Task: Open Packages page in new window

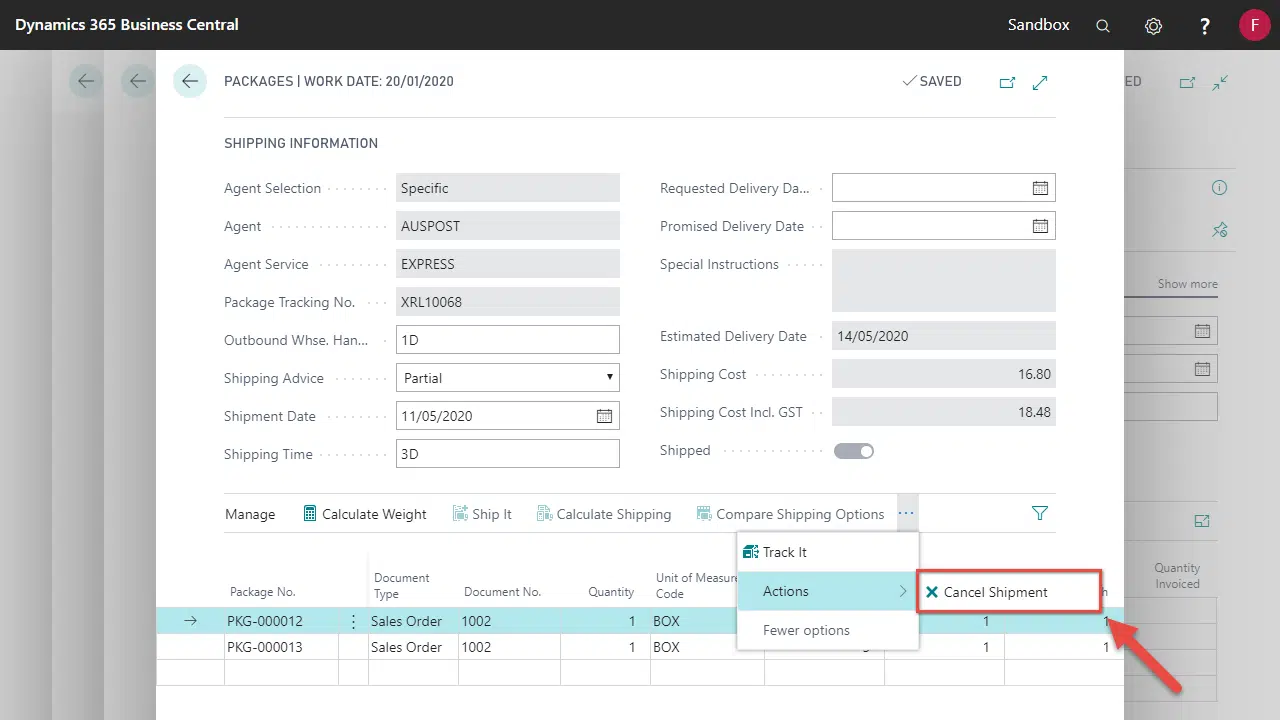Action: coord(1007,82)
